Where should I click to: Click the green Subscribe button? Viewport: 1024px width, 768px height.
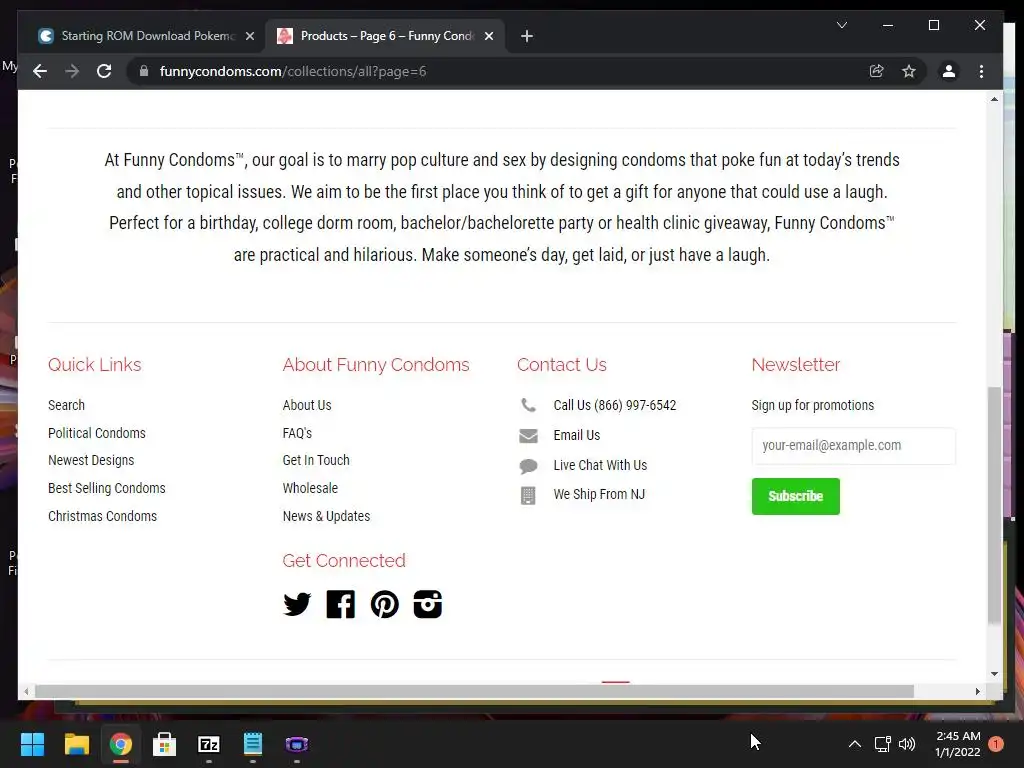[x=795, y=496]
